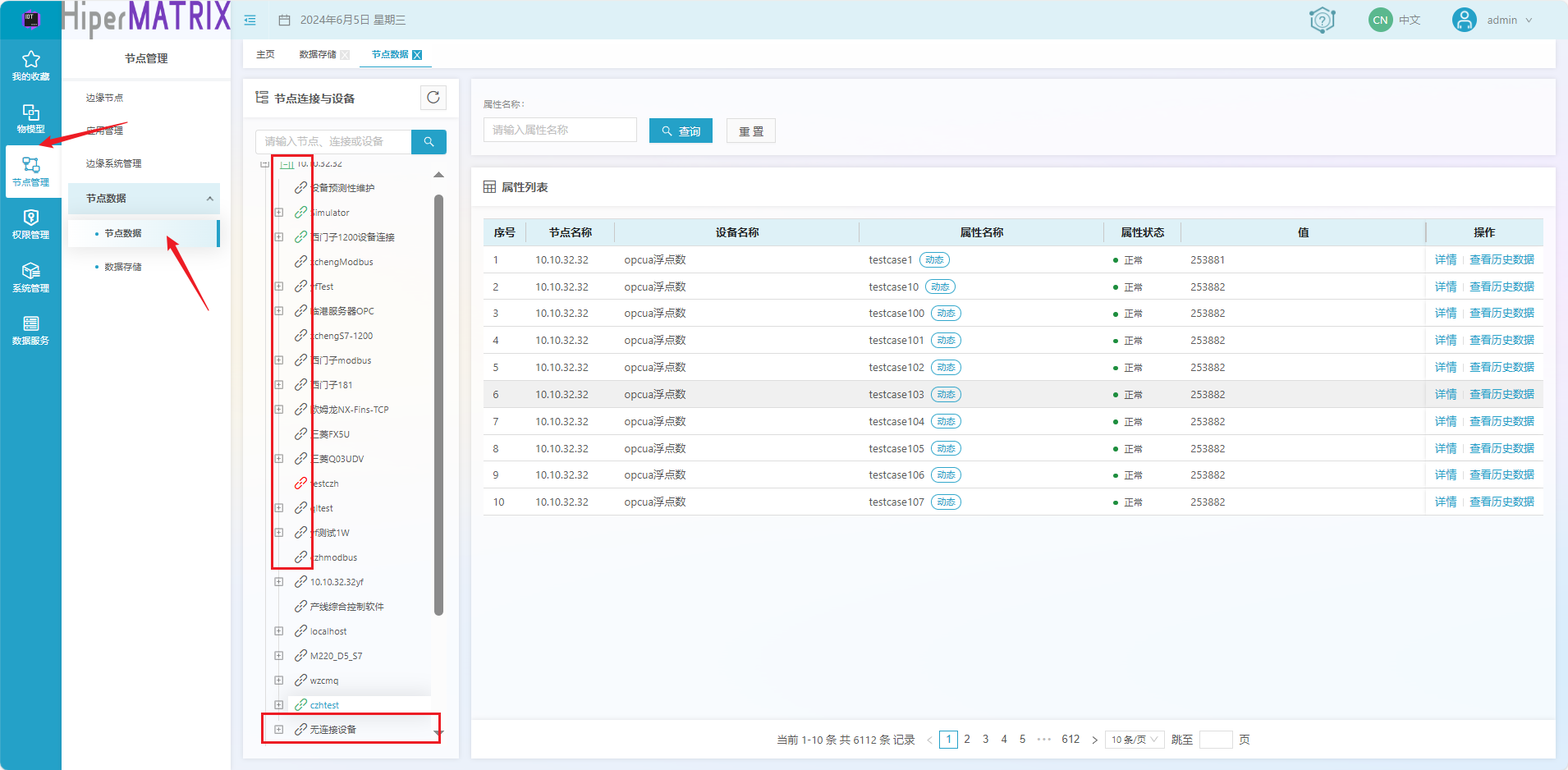Click the CN language icon
Image resolution: width=1568 pixels, height=770 pixels.
point(1380,20)
